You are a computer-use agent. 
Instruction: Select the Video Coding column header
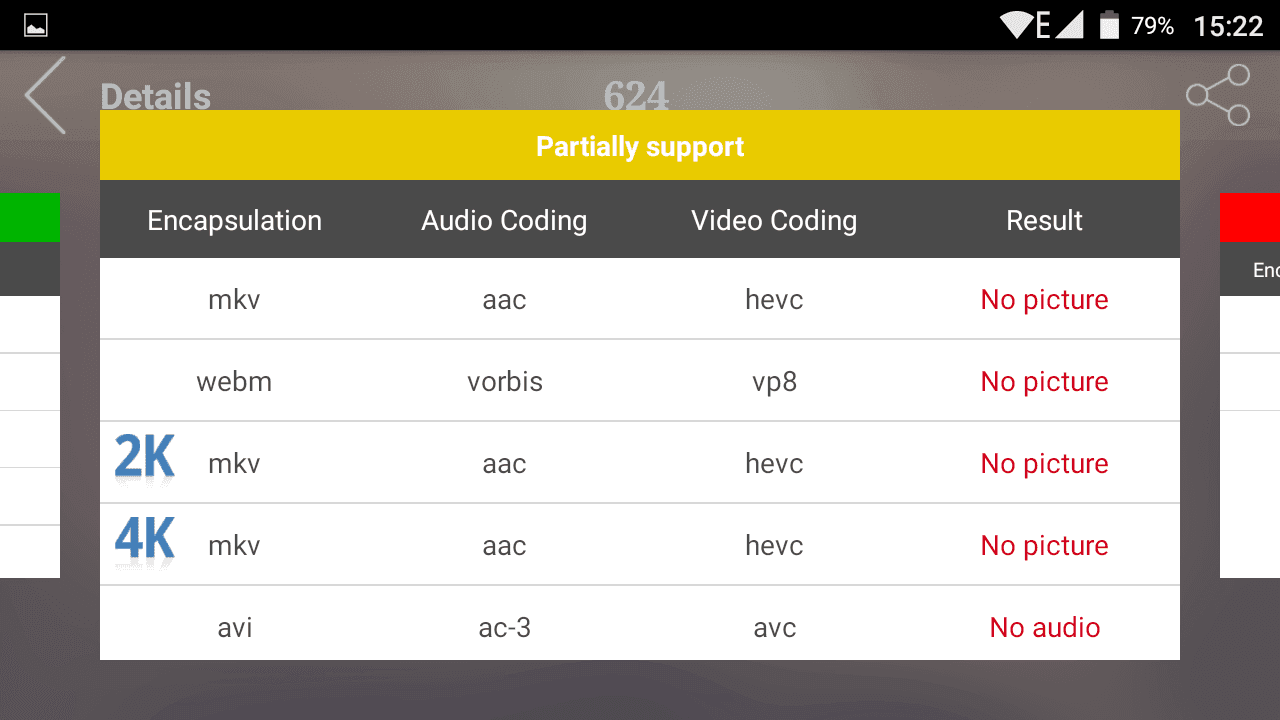pos(774,221)
